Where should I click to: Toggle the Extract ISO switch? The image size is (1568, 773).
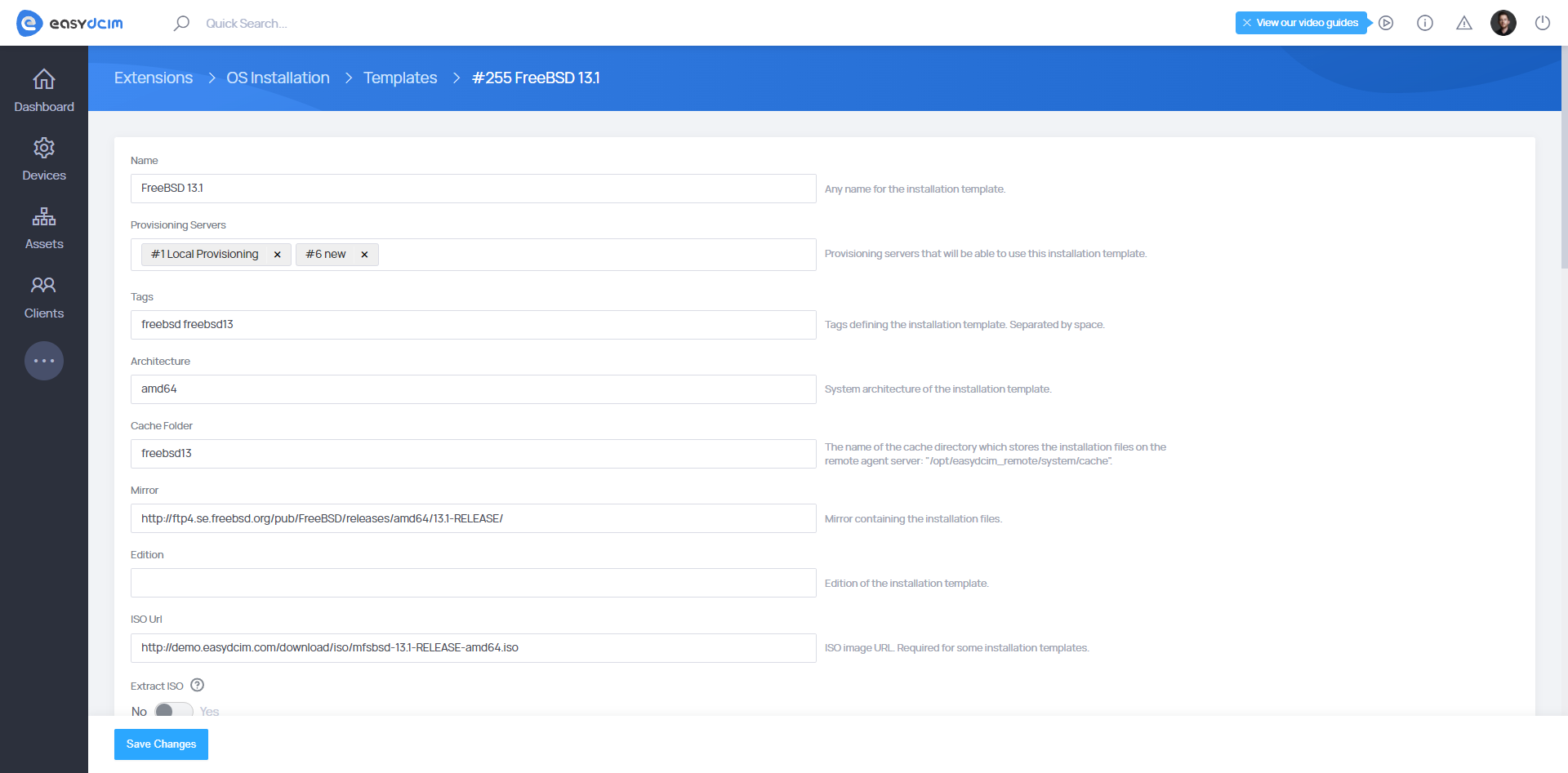(x=174, y=710)
